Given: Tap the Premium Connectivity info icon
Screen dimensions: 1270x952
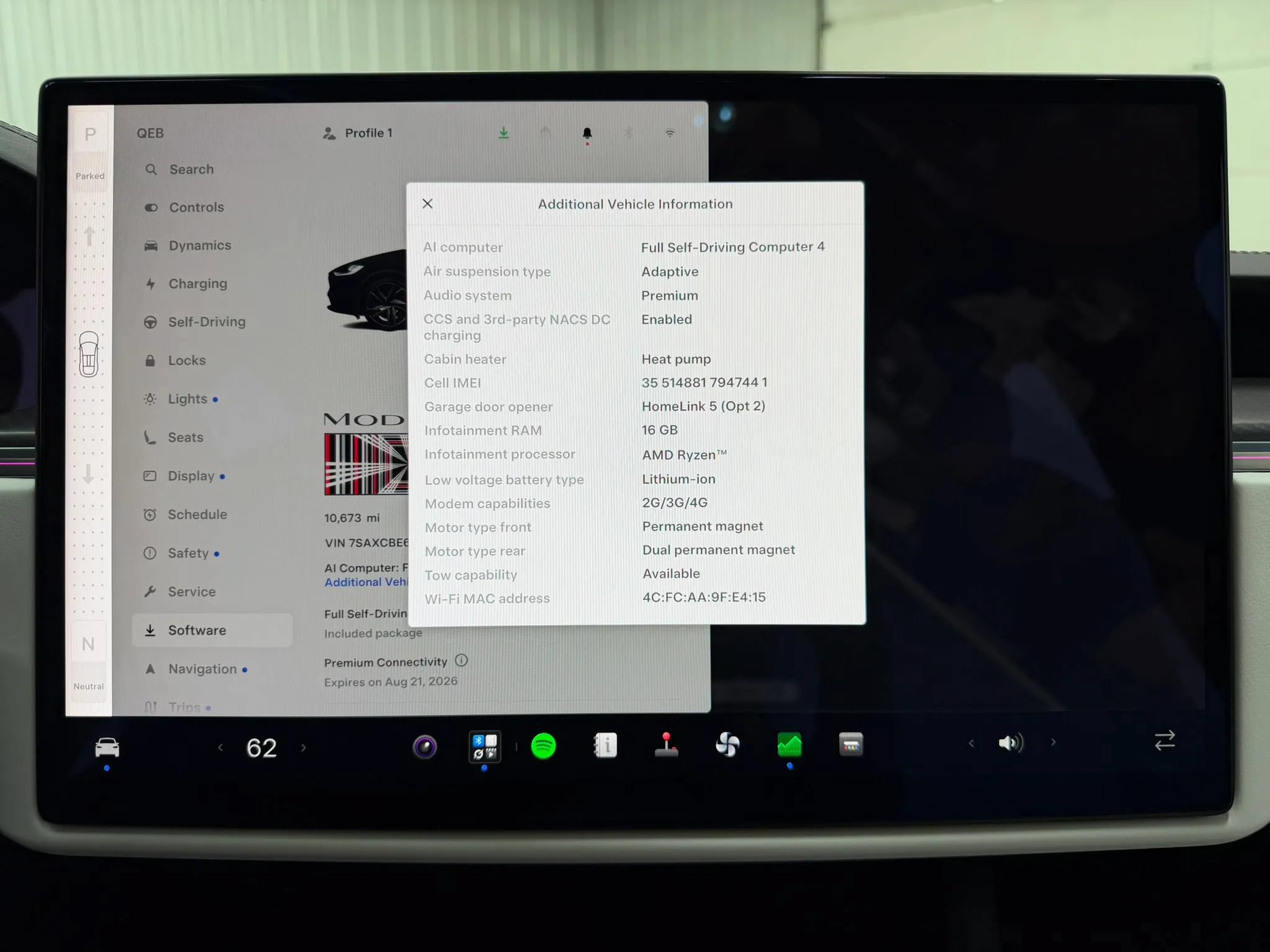Looking at the screenshot, I should click(x=461, y=661).
